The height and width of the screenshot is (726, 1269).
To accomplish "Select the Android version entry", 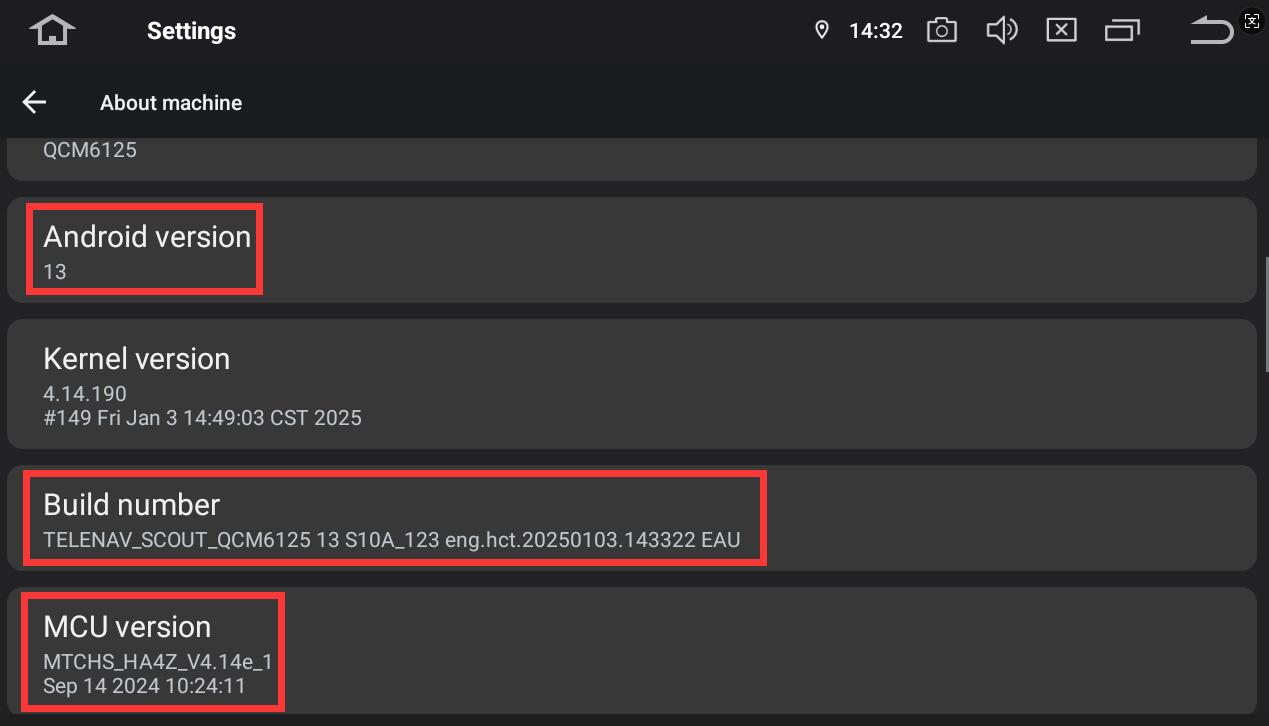I will (x=632, y=250).
